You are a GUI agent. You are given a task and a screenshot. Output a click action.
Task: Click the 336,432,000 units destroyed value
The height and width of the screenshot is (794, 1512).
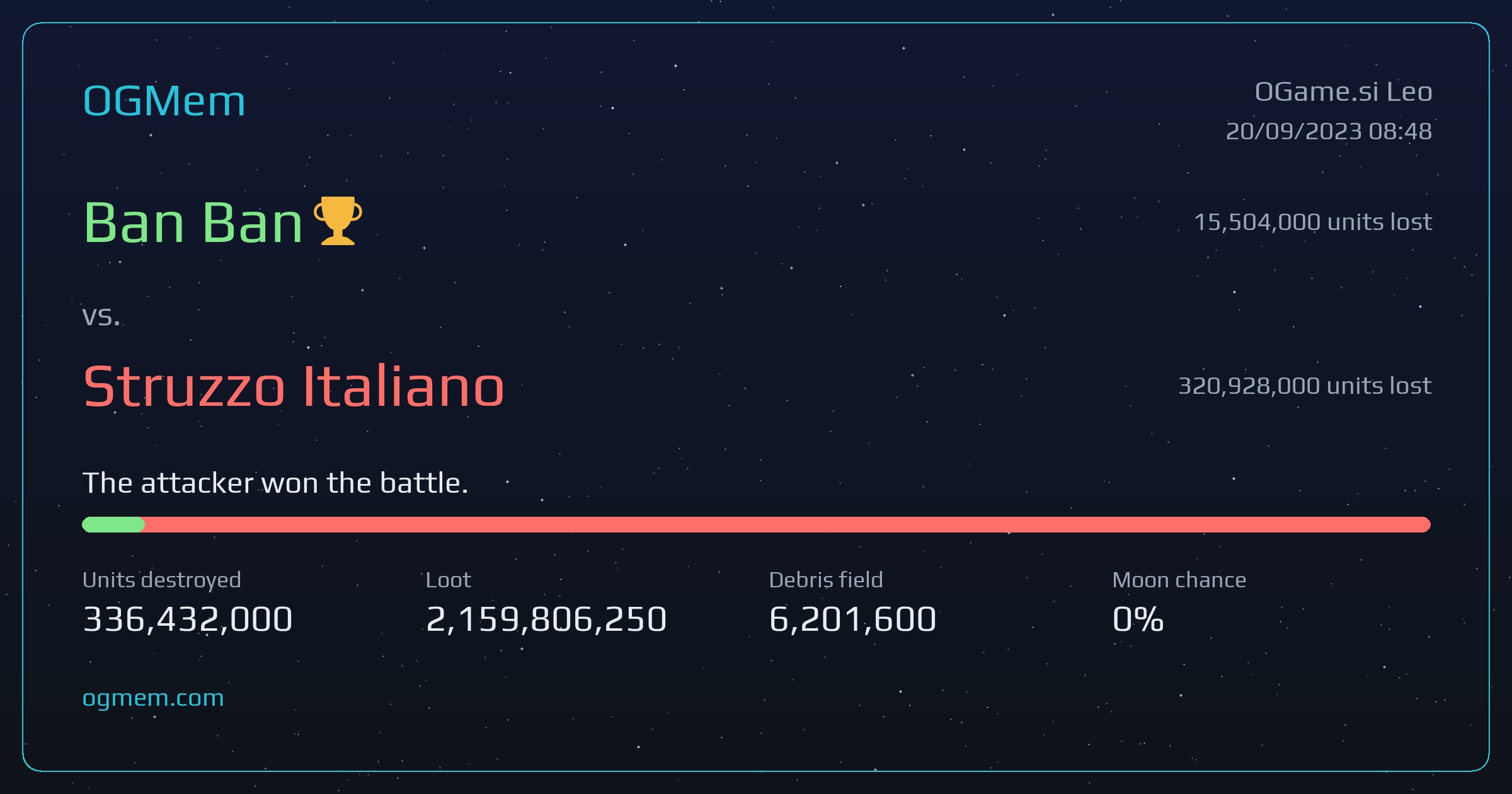(188, 619)
